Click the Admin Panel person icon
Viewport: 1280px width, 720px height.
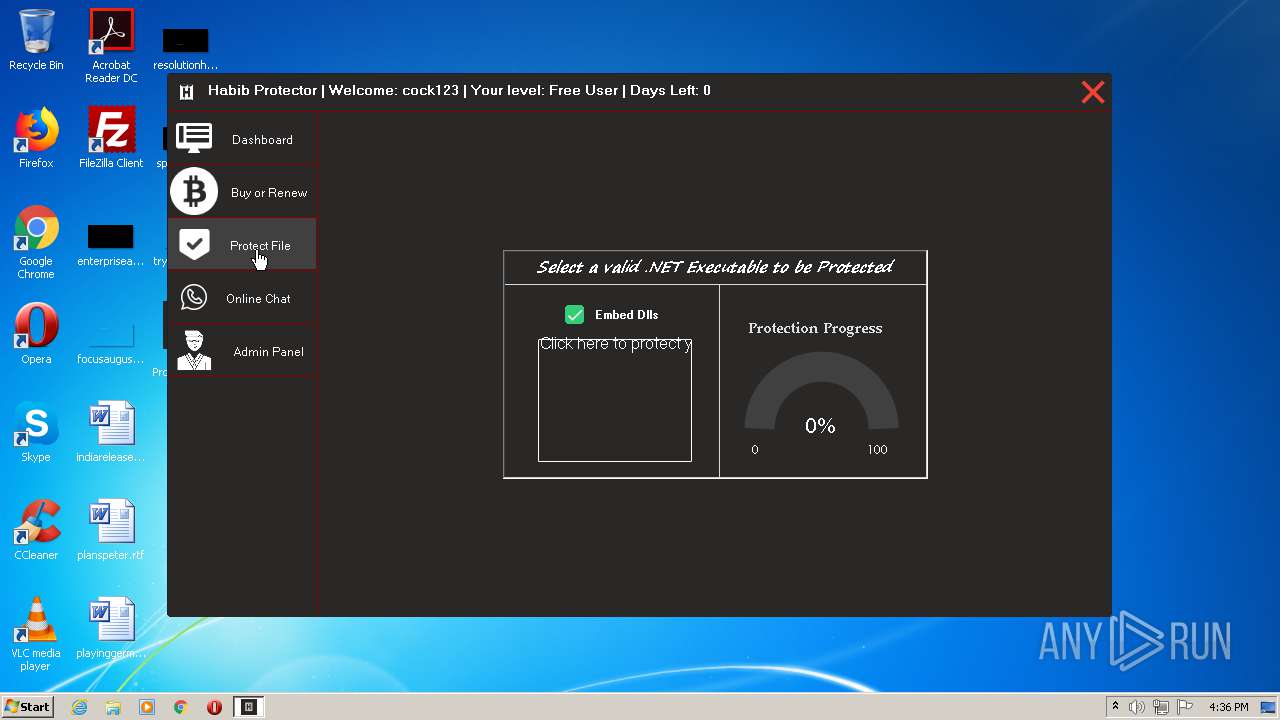coord(194,350)
